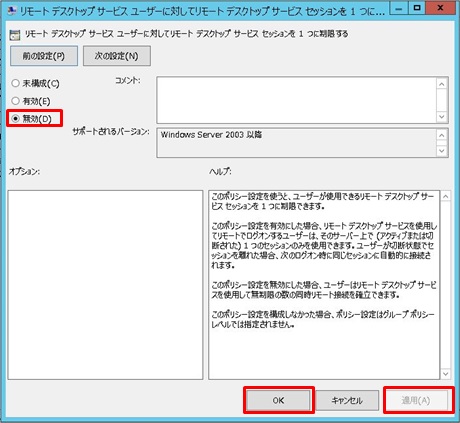The image size is (460, 423).
Task: Confirm with the OK button
Action: (x=278, y=400)
